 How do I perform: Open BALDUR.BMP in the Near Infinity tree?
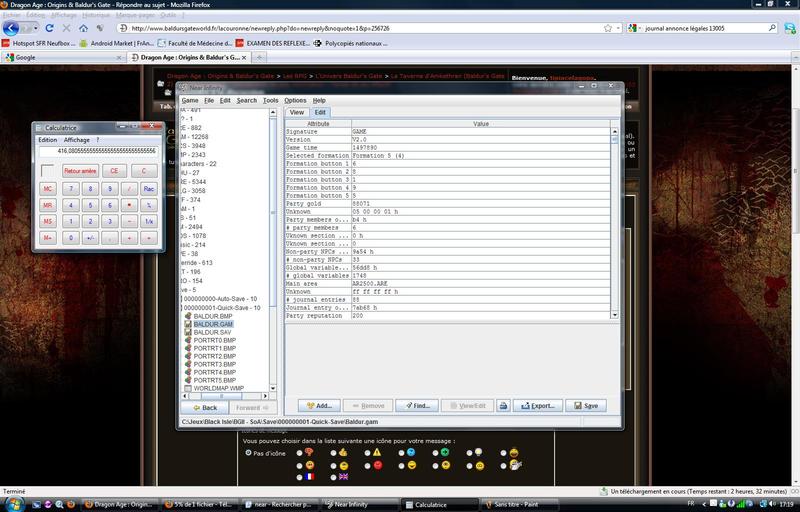tap(212, 316)
